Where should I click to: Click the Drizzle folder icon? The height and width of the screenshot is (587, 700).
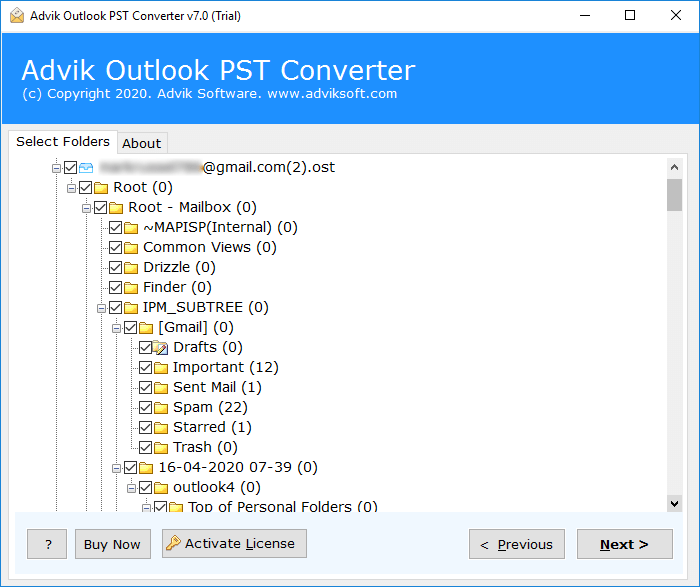[x=131, y=267]
